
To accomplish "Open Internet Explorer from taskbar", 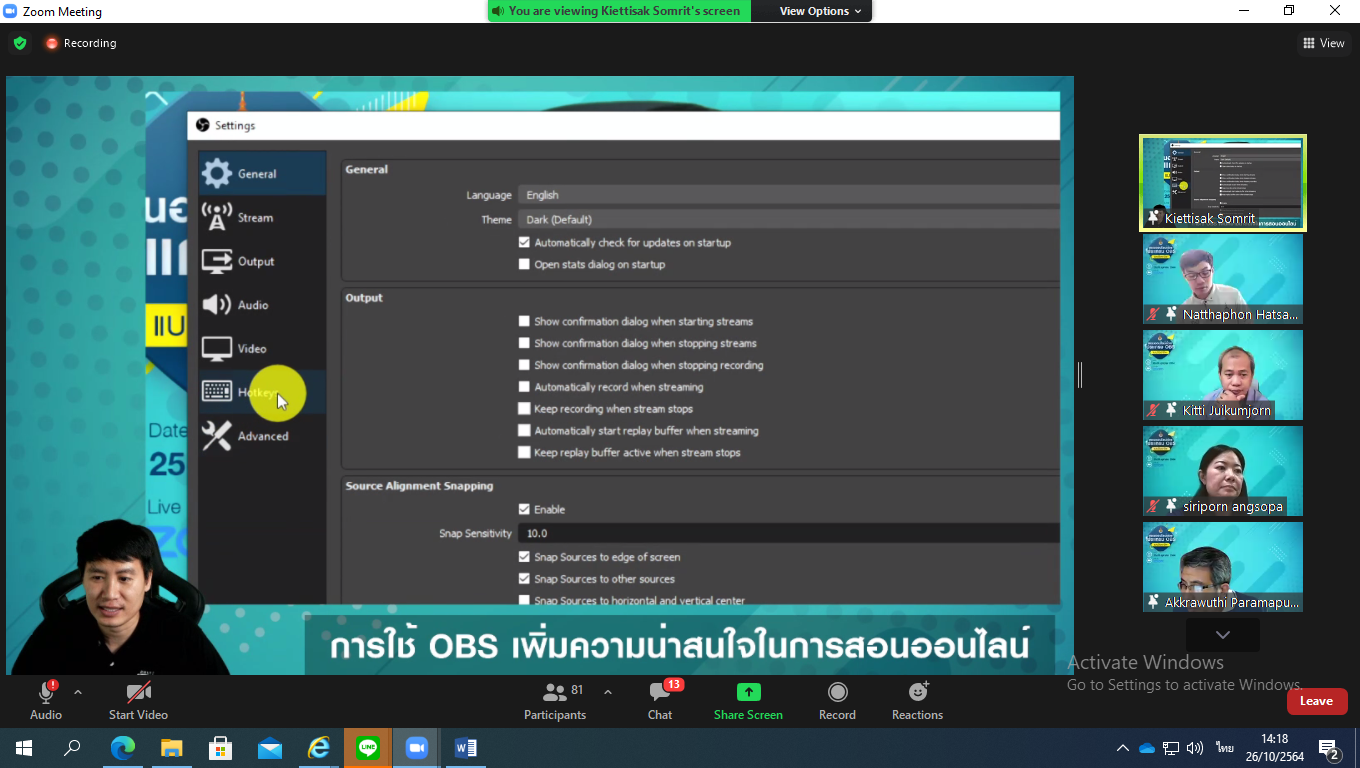I will tap(318, 748).
